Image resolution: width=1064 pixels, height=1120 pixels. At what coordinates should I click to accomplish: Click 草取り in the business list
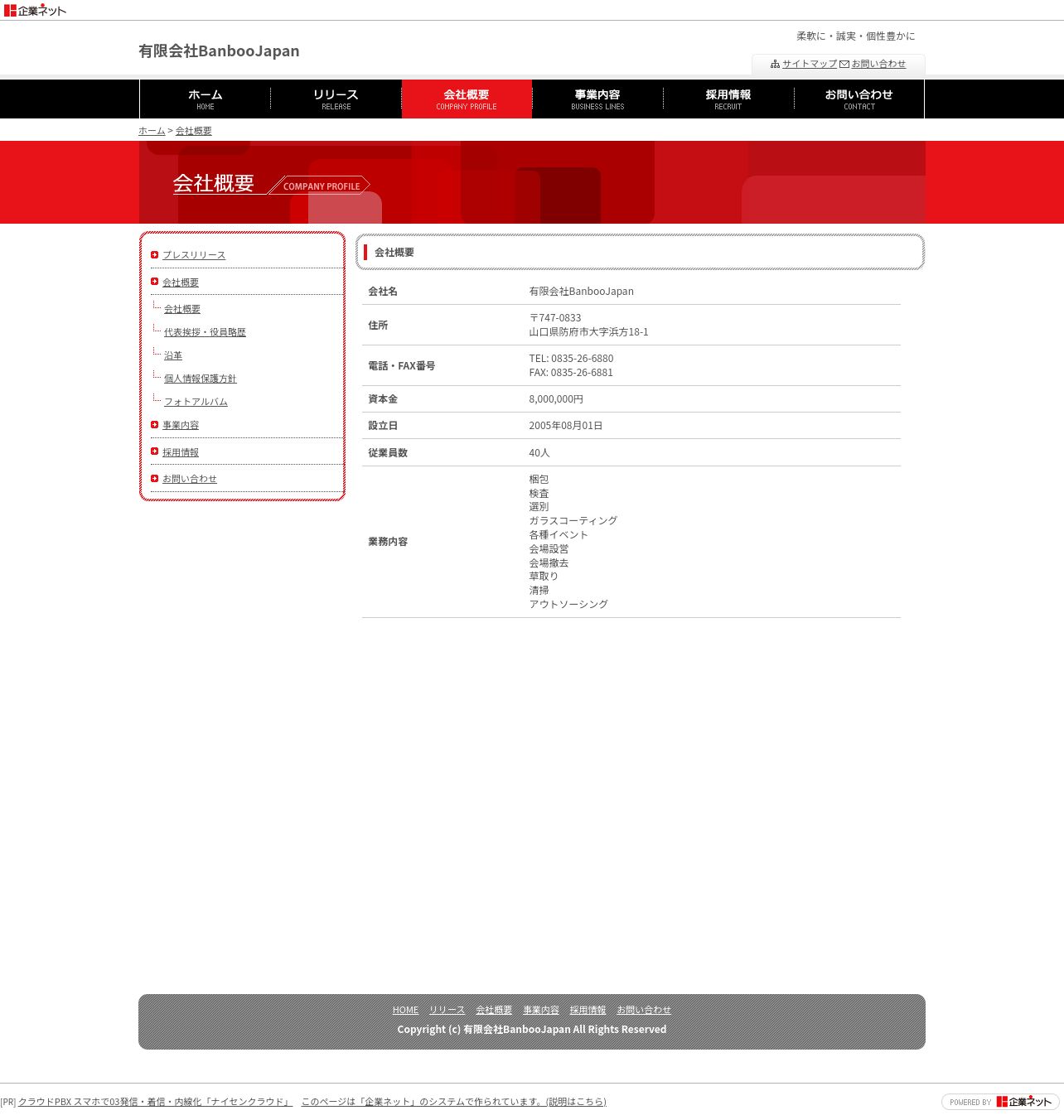pos(544,577)
